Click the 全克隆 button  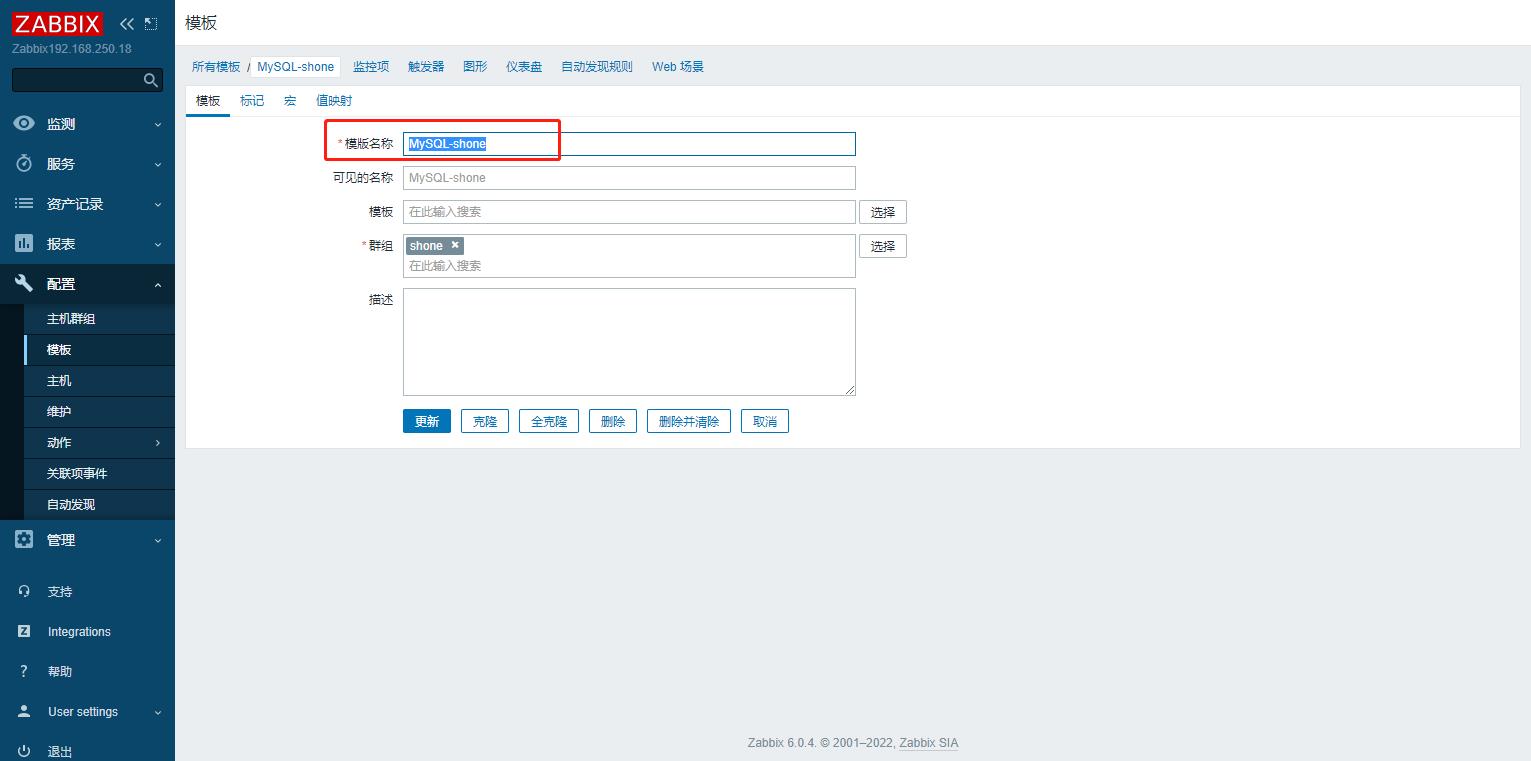[549, 421]
